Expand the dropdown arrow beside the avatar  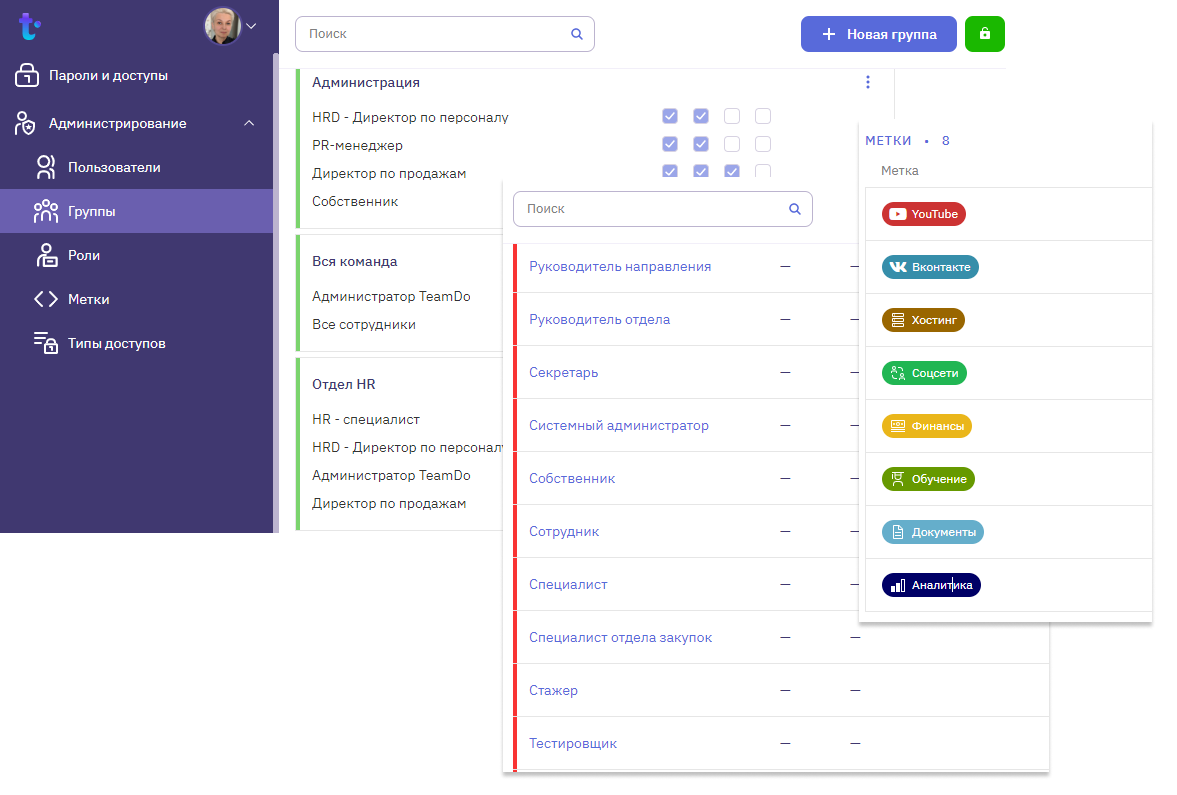251,26
